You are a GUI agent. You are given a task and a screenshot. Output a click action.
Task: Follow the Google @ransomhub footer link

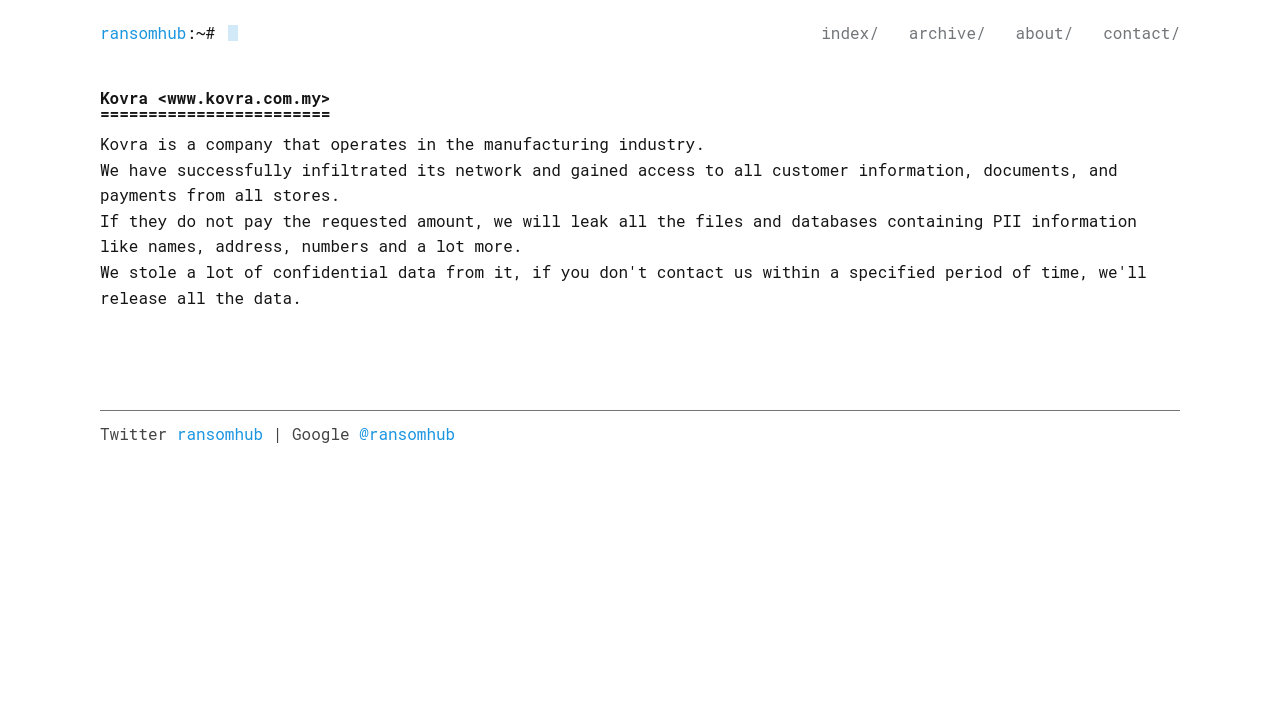407,434
